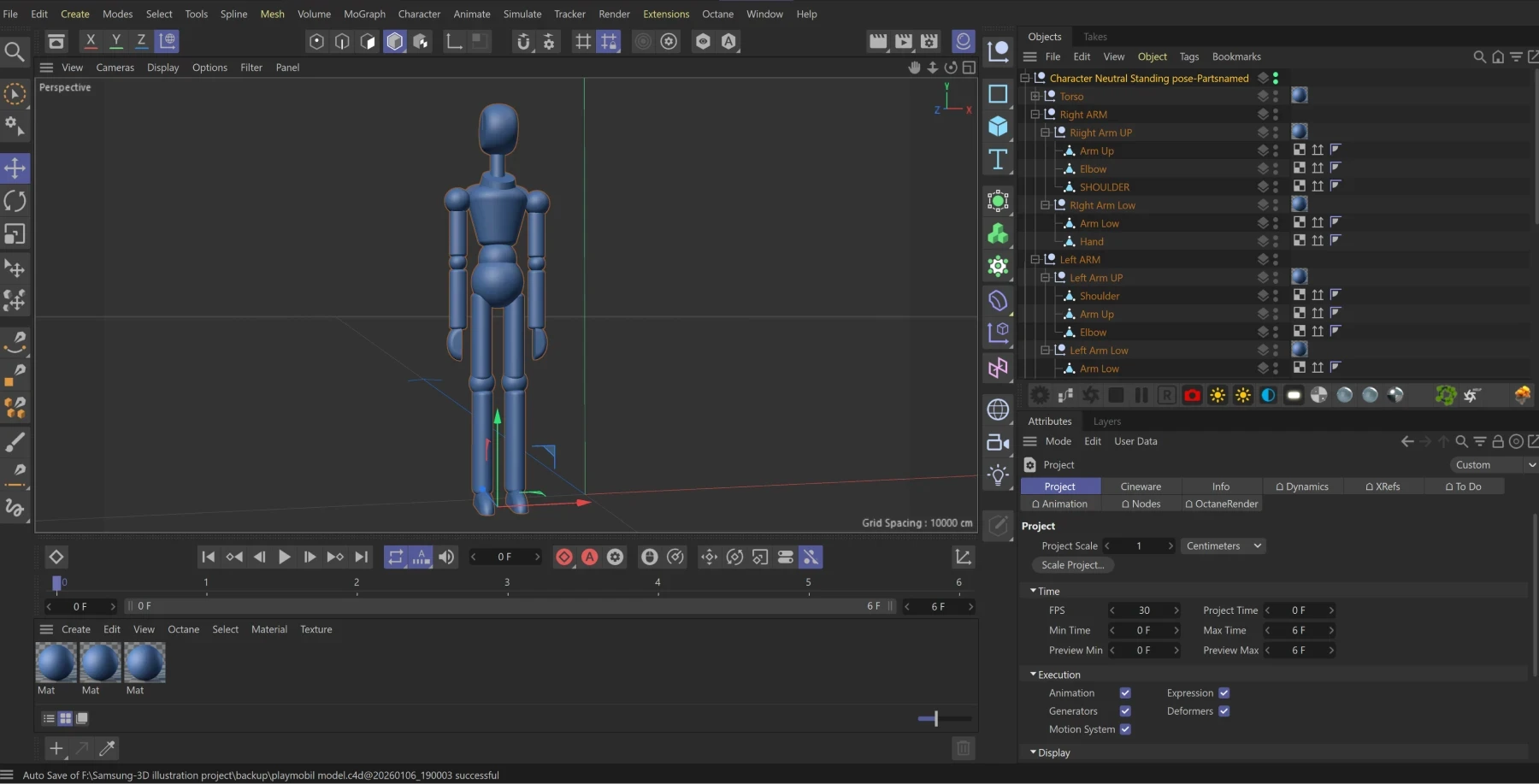This screenshot has width=1539, height=784.
Task: Switch to the Cineware tab
Action: (1141, 486)
